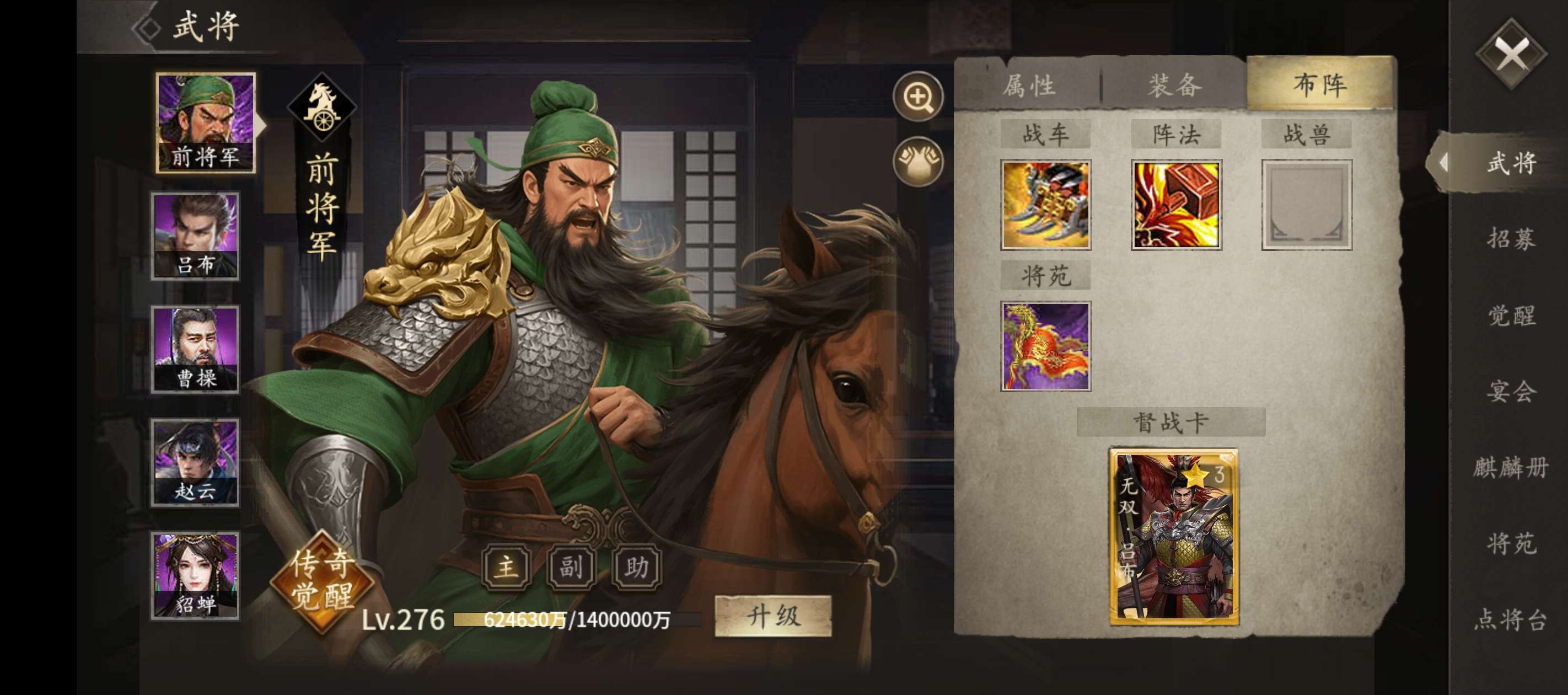Collapse the 武将 side menu arrow
The width and height of the screenshot is (1568, 695).
click(x=1443, y=163)
